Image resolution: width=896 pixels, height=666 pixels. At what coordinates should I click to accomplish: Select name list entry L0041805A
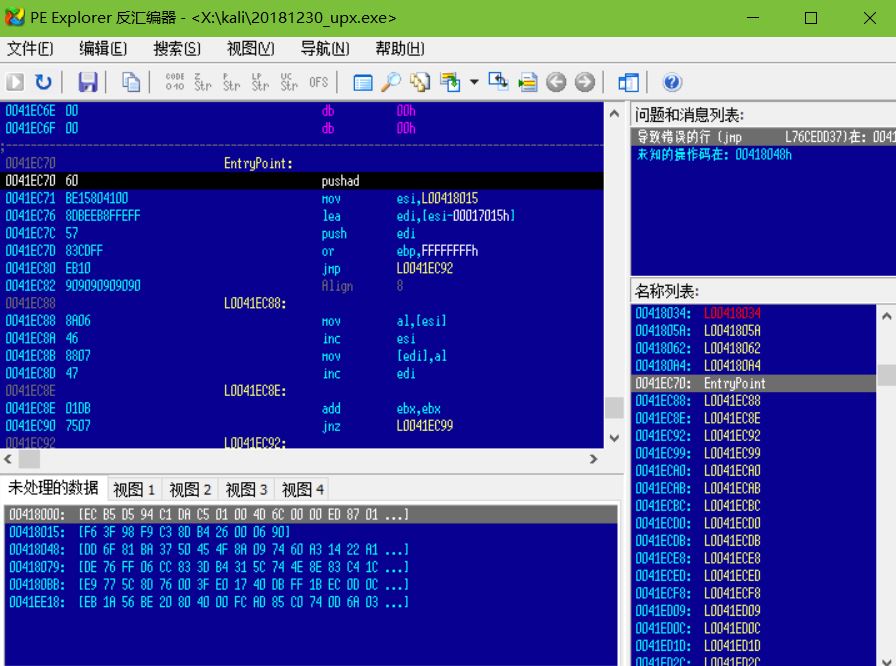pos(754,331)
